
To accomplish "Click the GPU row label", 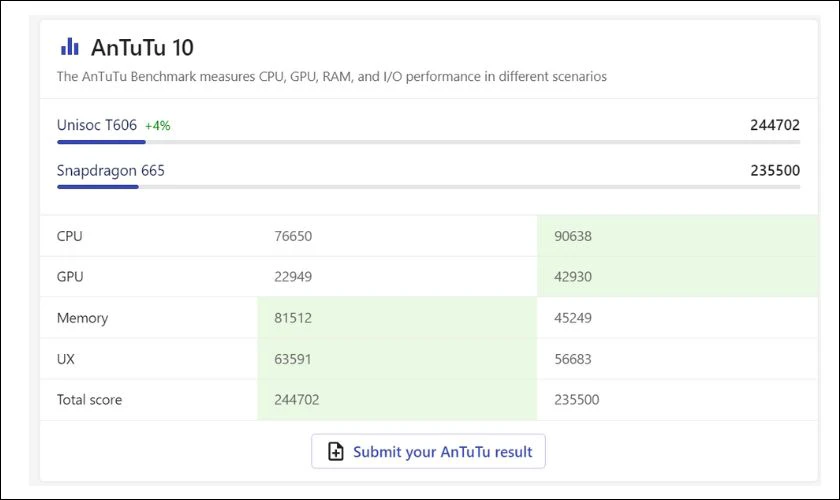I will pyautogui.click(x=70, y=277).
